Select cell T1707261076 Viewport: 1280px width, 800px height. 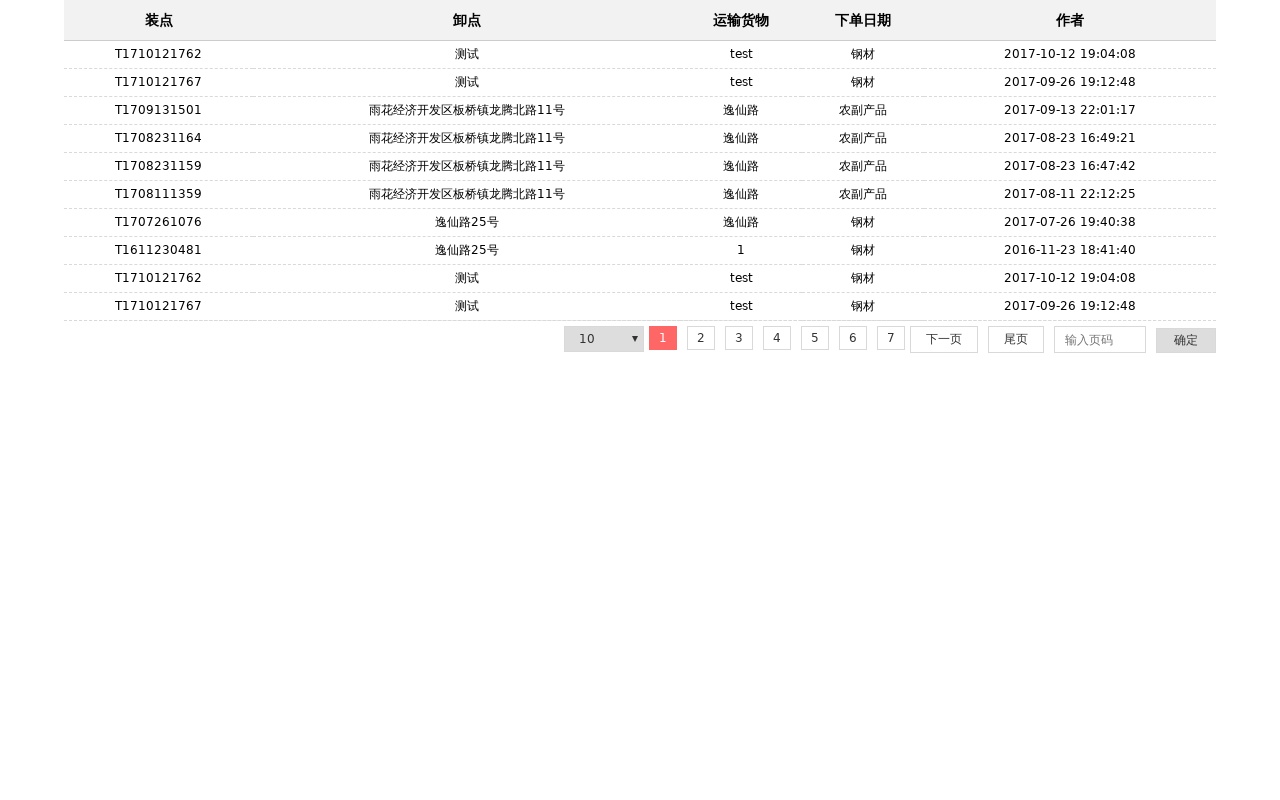158,222
